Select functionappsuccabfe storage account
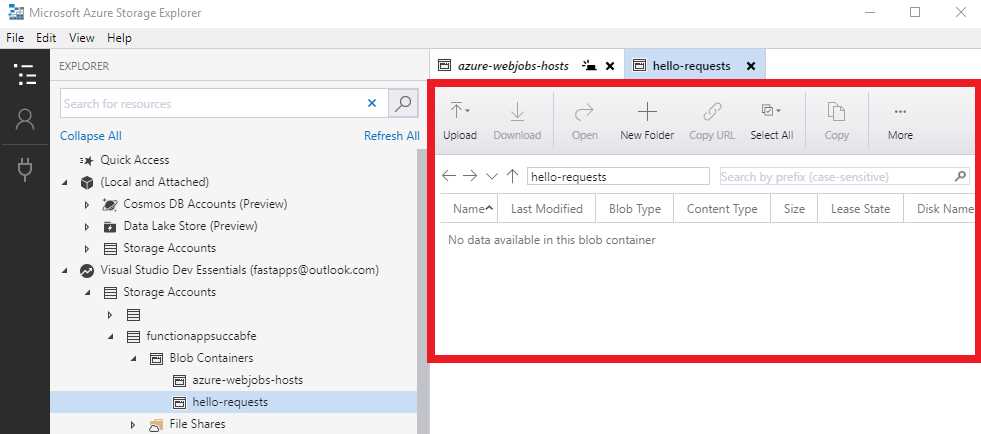 (x=201, y=336)
